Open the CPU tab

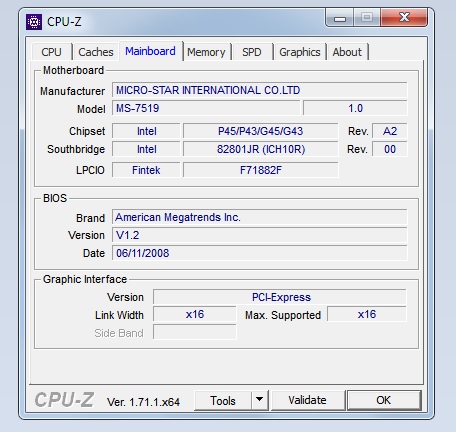coord(52,52)
